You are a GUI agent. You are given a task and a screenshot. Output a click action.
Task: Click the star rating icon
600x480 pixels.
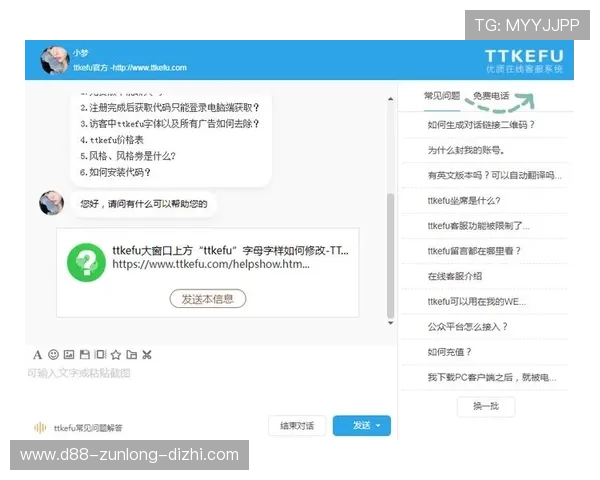[116, 355]
